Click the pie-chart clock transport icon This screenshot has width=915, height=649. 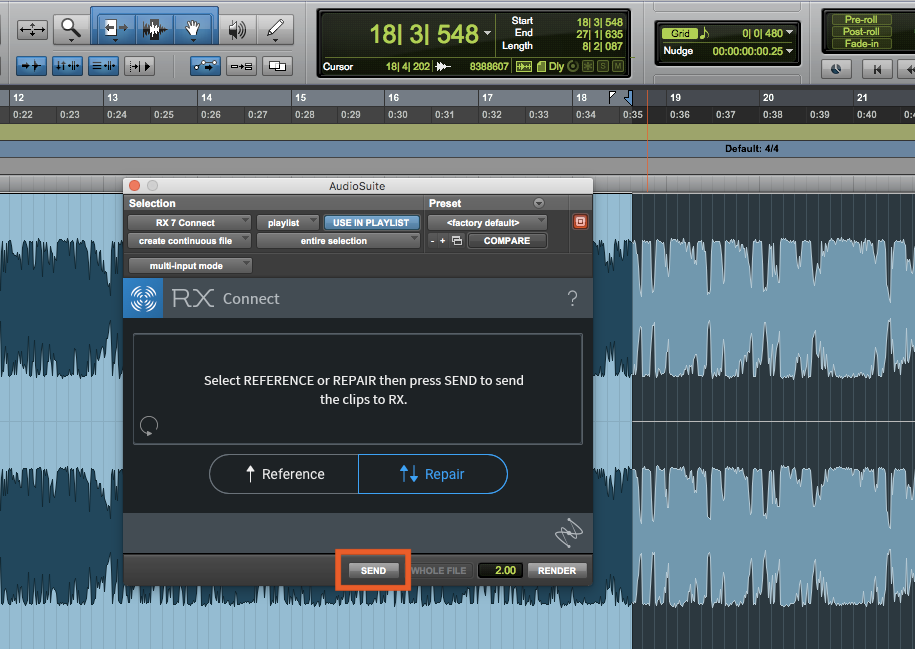(x=836, y=69)
